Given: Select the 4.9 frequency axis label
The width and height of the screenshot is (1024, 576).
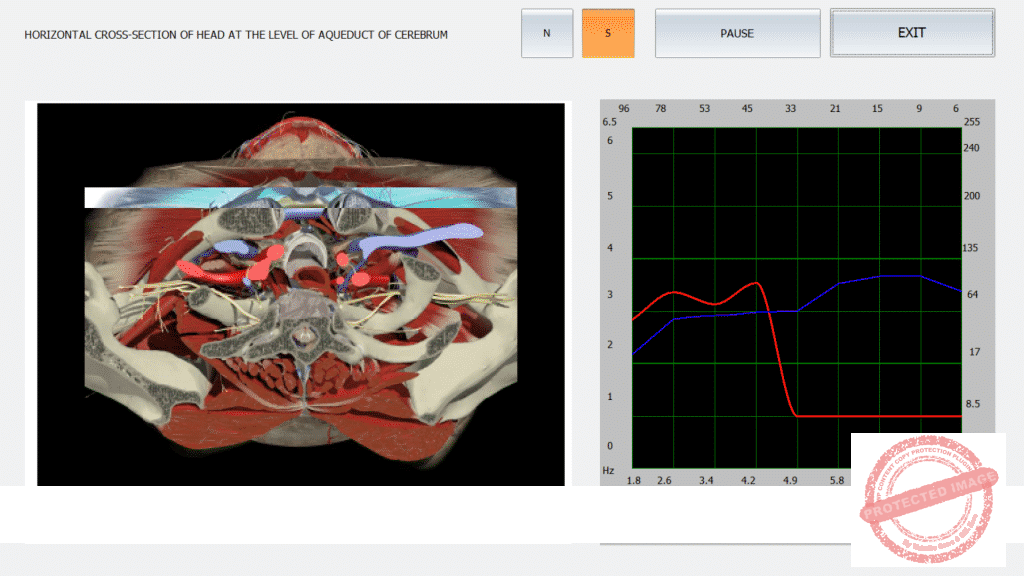Looking at the screenshot, I should (x=790, y=481).
